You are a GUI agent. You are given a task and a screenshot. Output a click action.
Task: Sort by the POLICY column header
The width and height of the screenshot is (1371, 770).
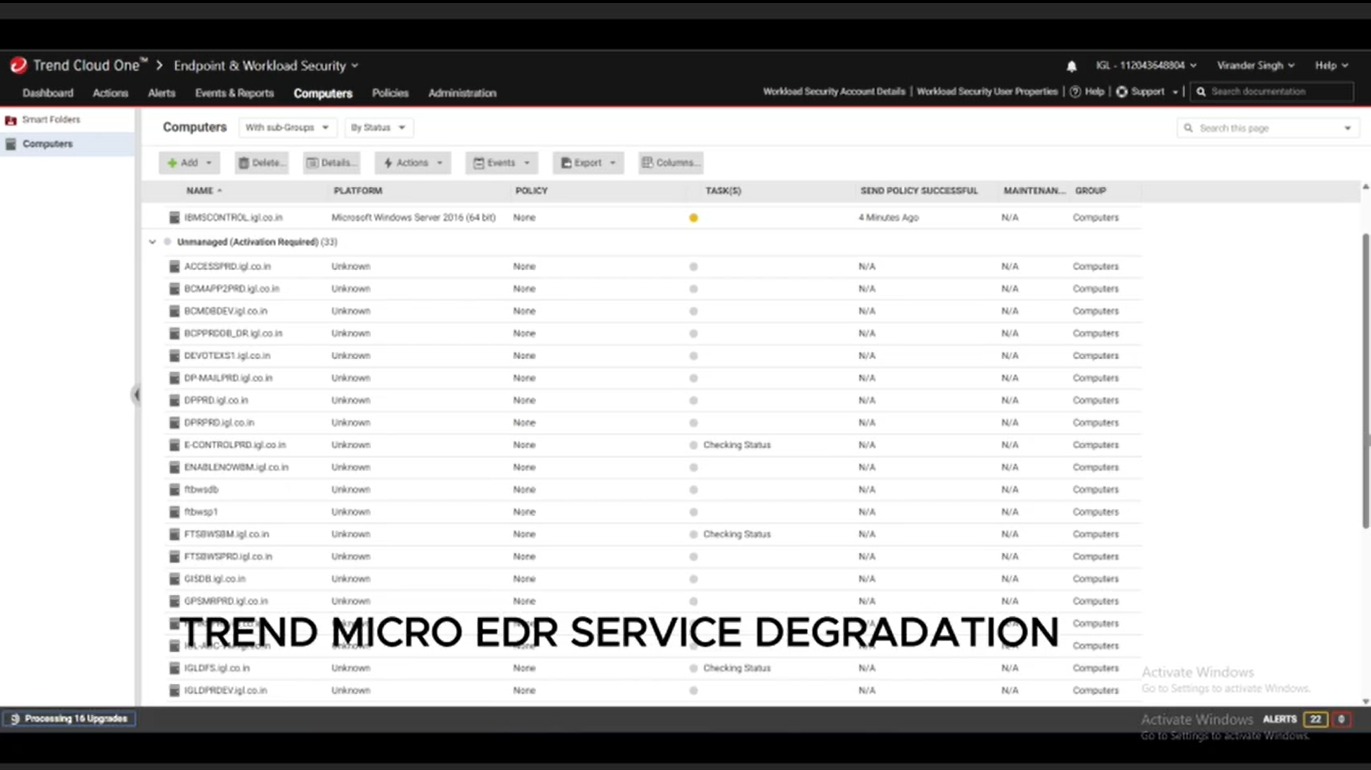(531, 191)
